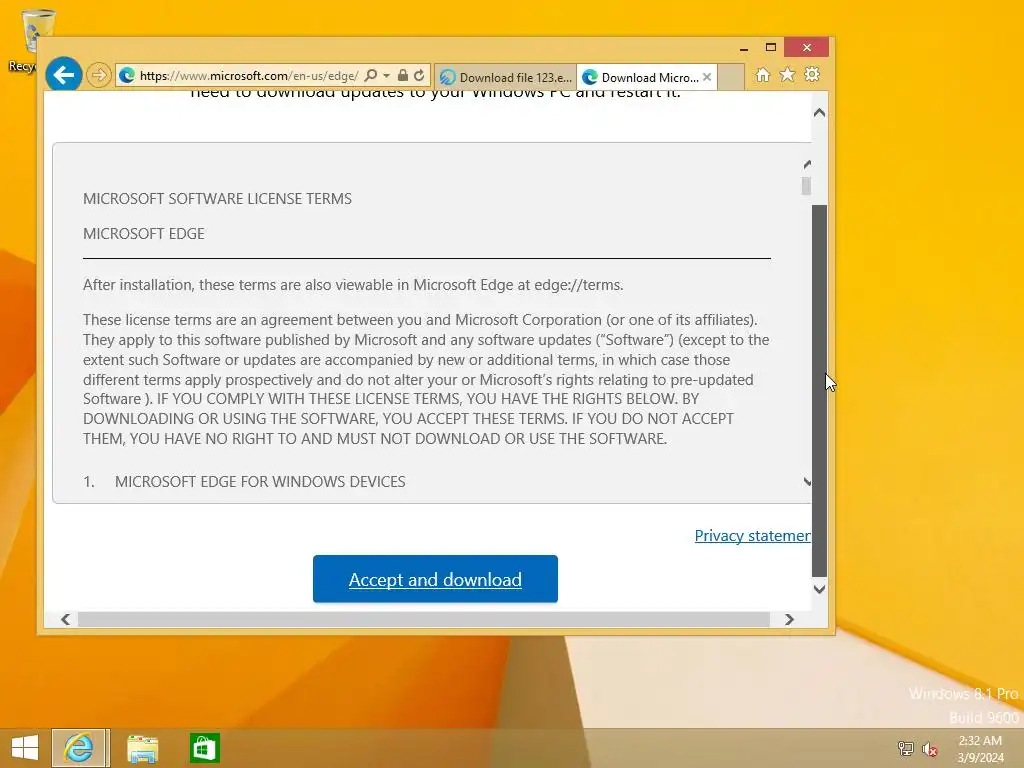Open Windows Store taskbar icon

click(204, 748)
